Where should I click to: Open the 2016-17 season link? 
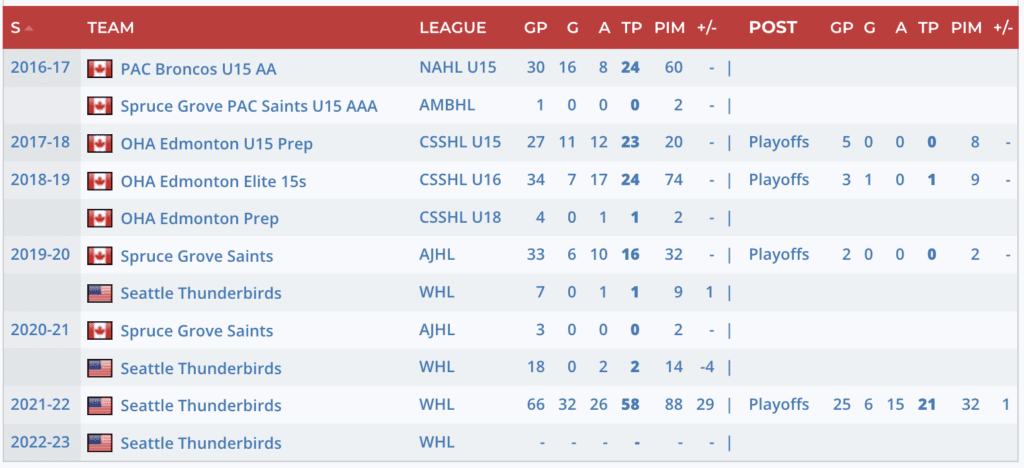(x=40, y=68)
